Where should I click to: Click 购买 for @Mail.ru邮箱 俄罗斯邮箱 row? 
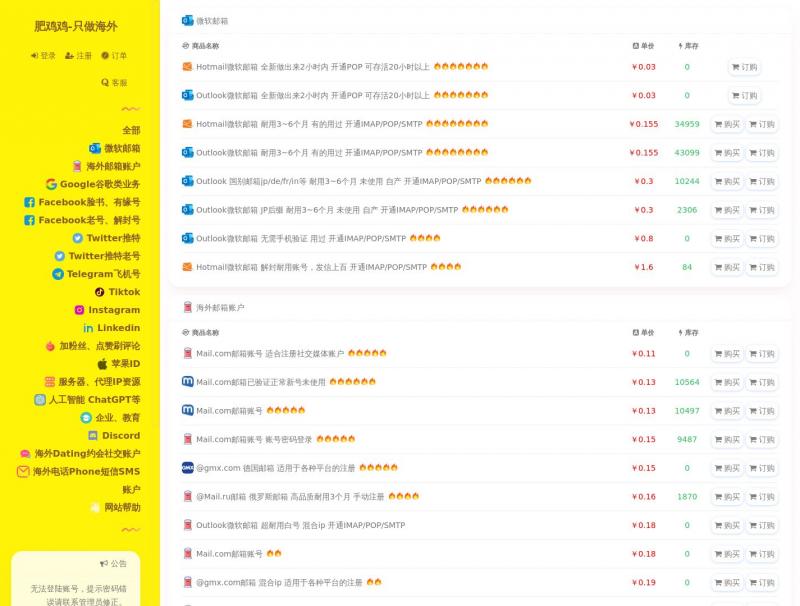point(728,496)
